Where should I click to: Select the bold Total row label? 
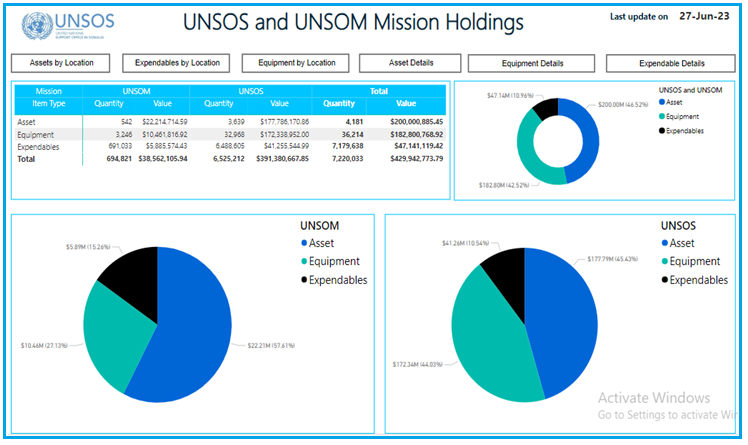pyautogui.click(x=26, y=159)
